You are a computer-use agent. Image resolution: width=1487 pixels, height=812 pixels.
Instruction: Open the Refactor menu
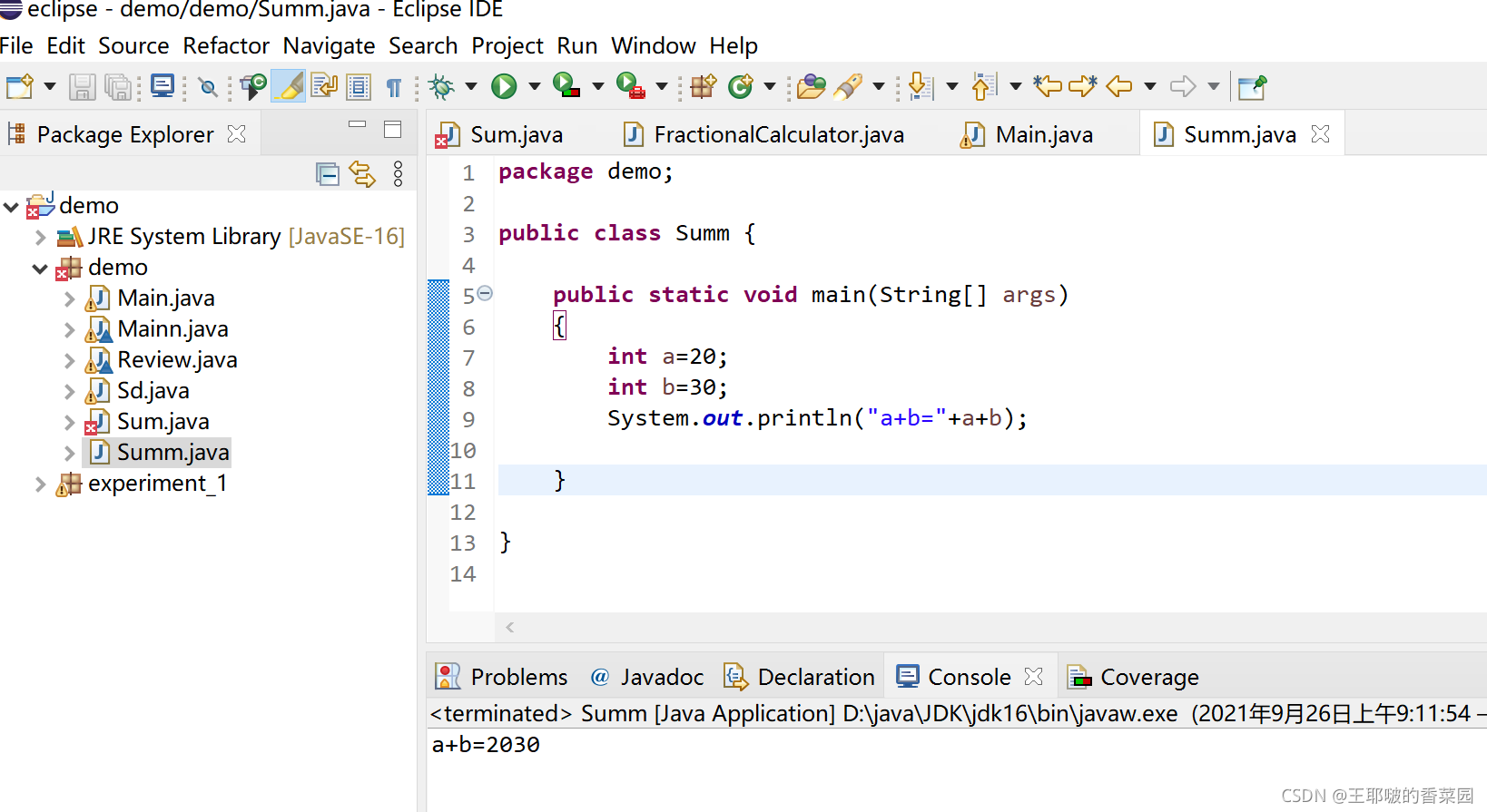point(226,45)
